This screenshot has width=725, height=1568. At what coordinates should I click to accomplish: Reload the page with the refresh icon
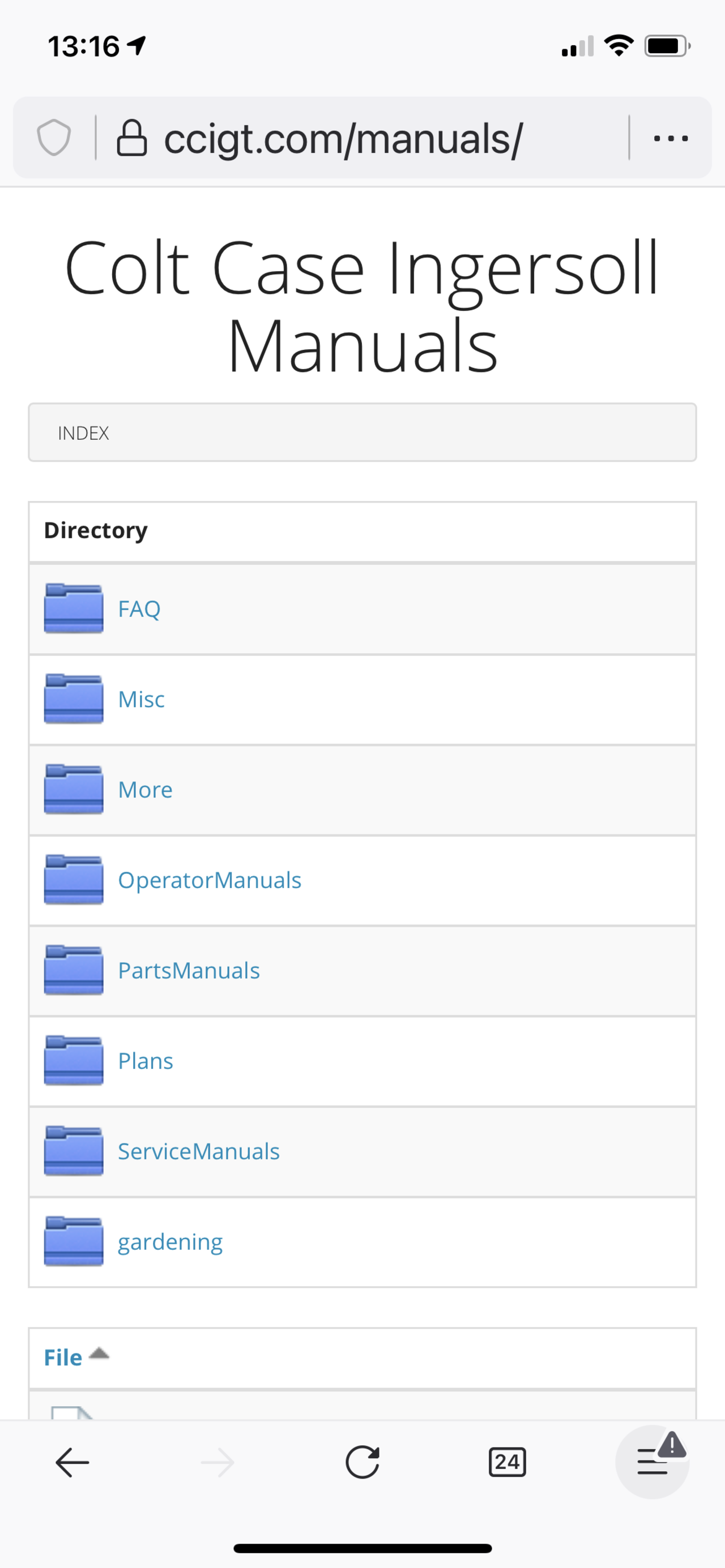pyautogui.click(x=362, y=1462)
